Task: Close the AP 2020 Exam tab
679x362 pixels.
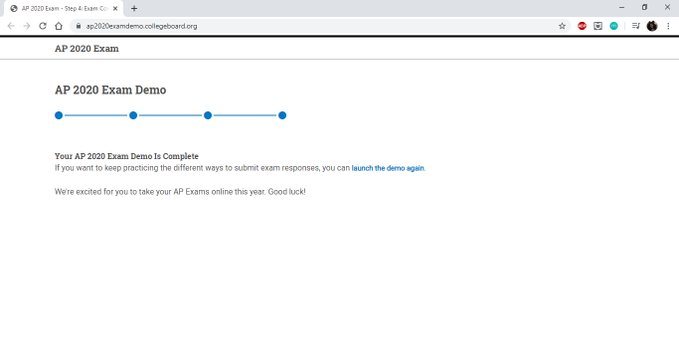Action: (115, 8)
